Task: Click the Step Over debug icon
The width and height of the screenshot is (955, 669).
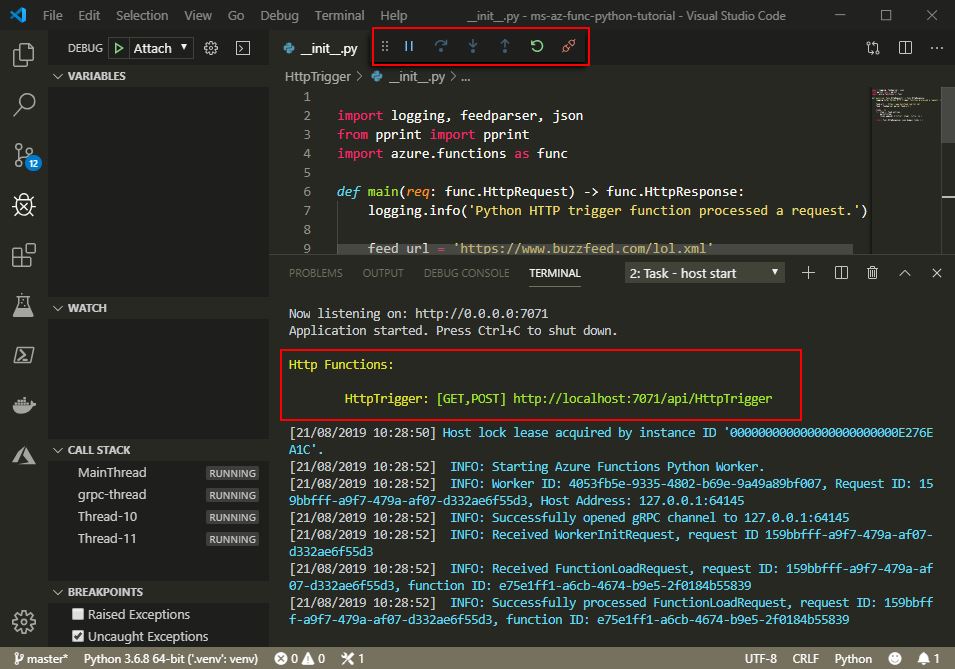Action: 441,47
